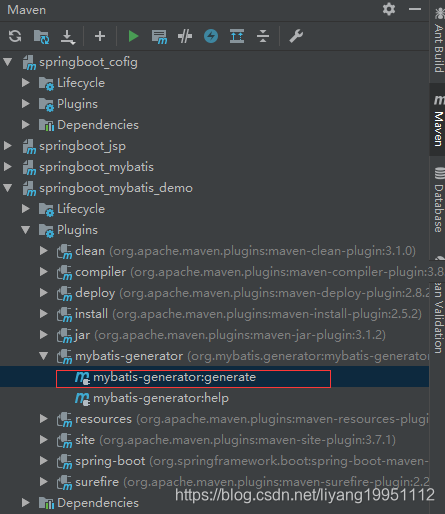Viewport: 445px width, 514px height.
Task: Click generate goal m icon
Action: [82, 378]
